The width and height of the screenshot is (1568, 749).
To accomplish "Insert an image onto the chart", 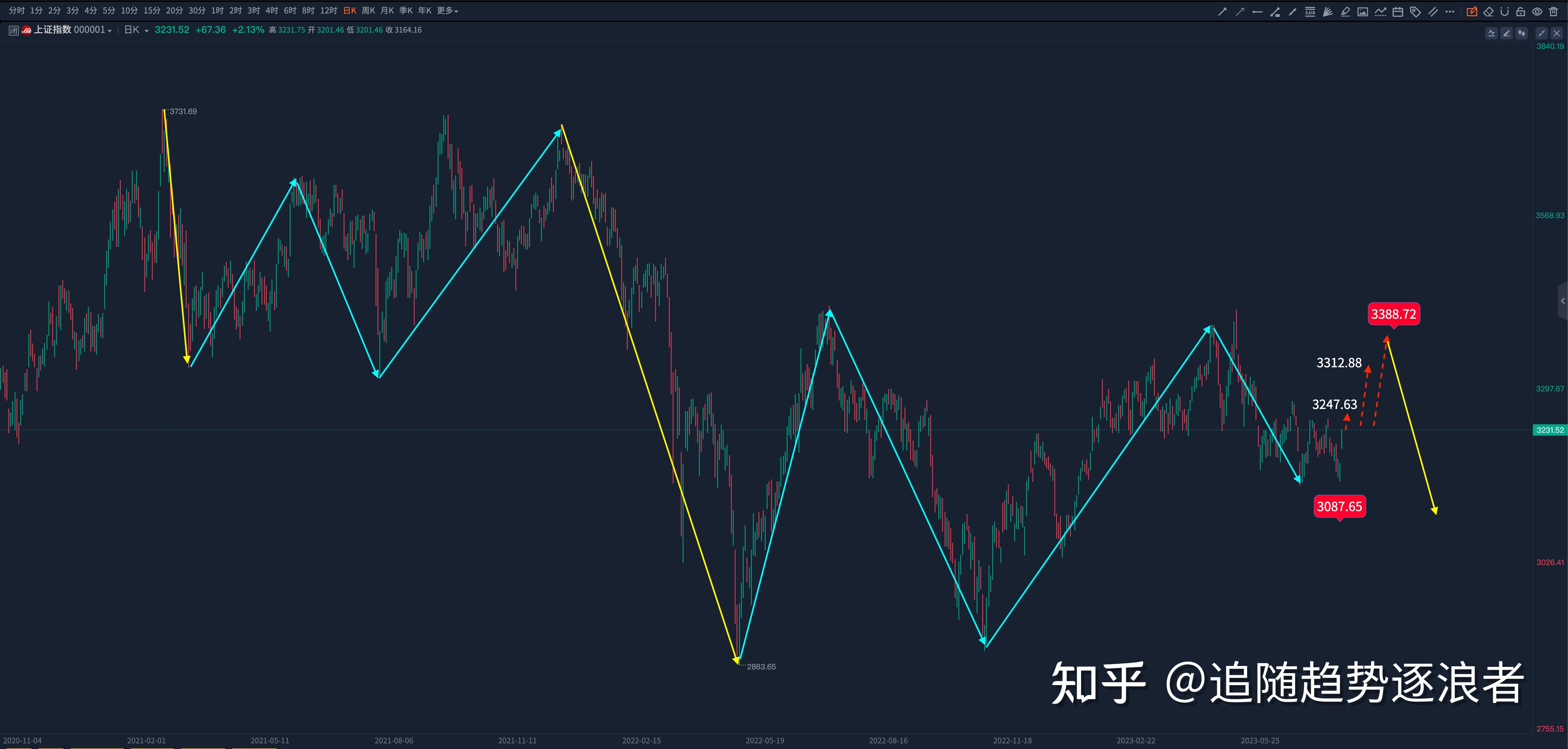I will pyautogui.click(x=1363, y=11).
